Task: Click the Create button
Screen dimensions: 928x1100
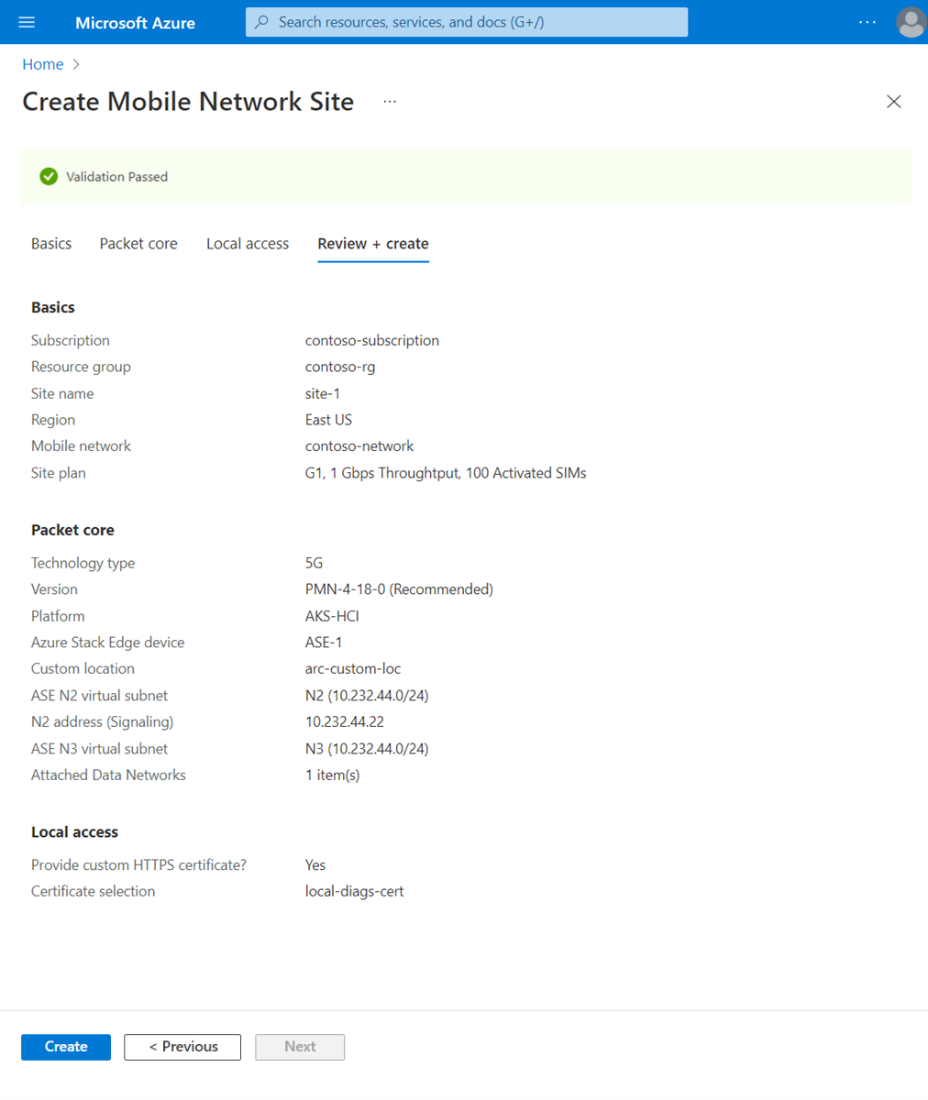Action: pyautogui.click(x=66, y=1047)
